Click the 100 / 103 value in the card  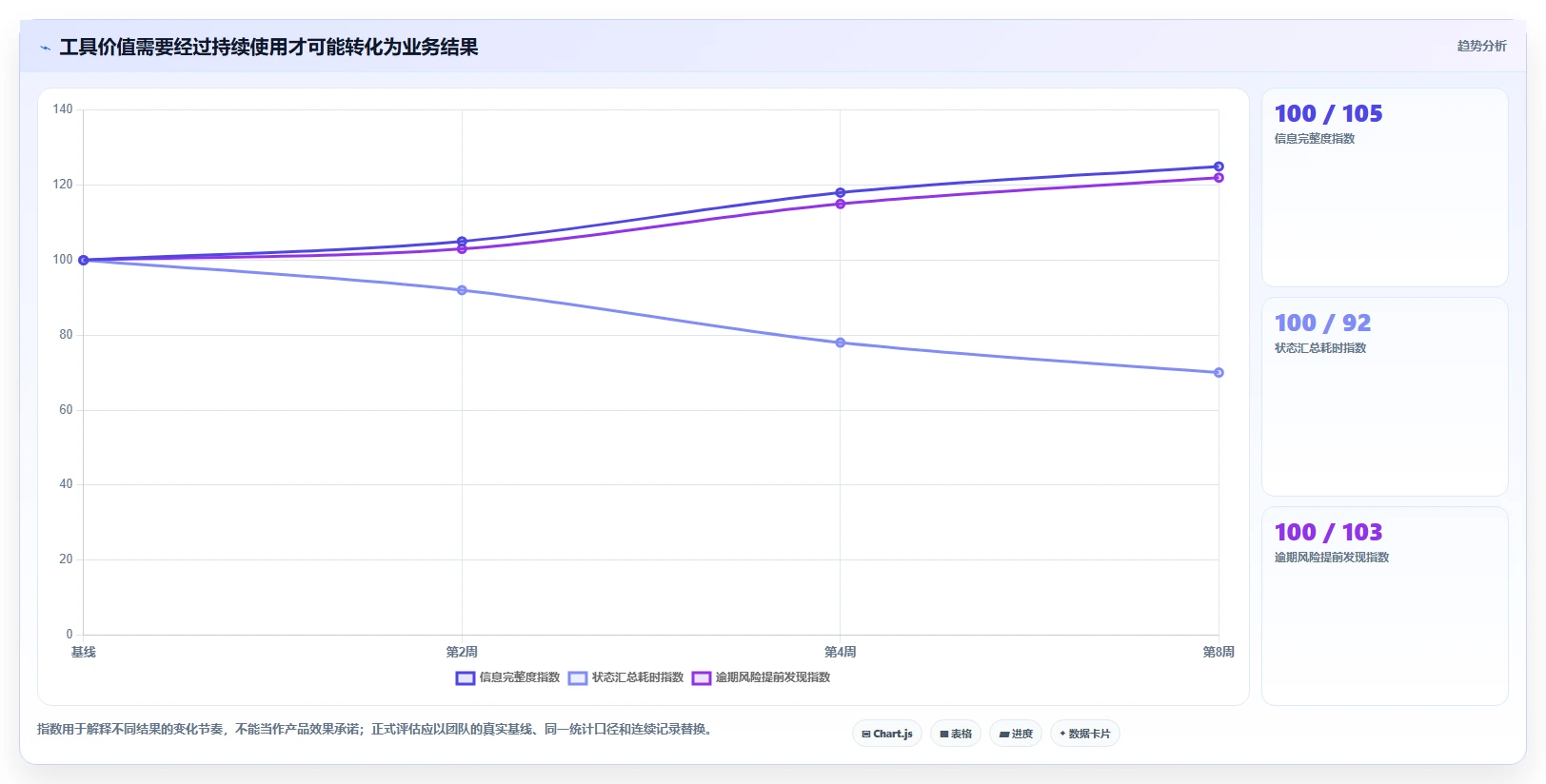tap(1328, 533)
